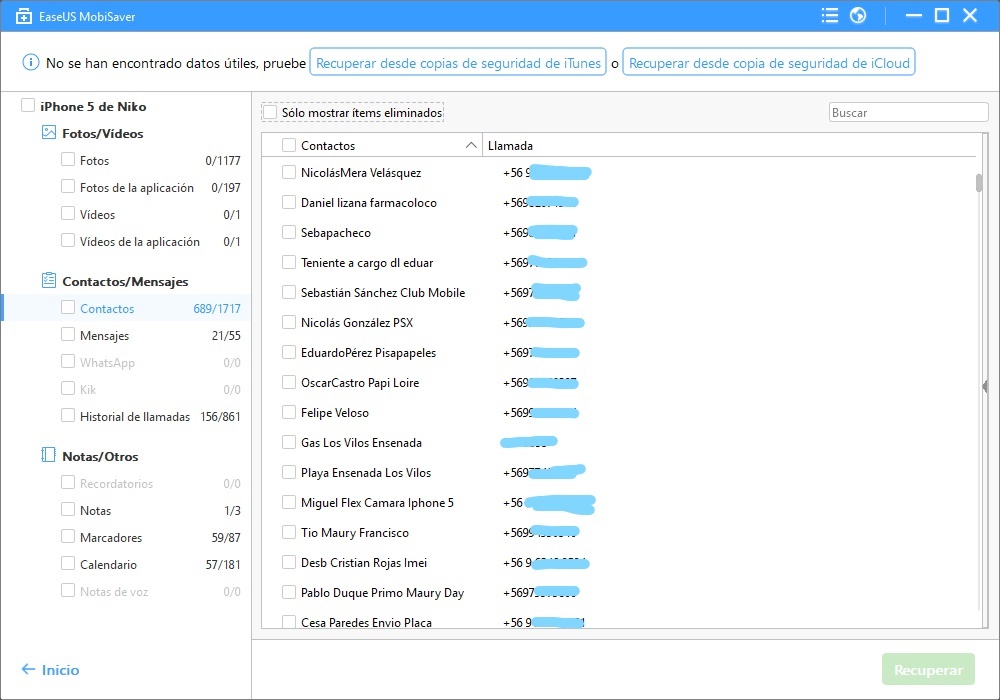Select Marcadores in the sidebar
This screenshot has width=1000, height=700.
(x=111, y=538)
